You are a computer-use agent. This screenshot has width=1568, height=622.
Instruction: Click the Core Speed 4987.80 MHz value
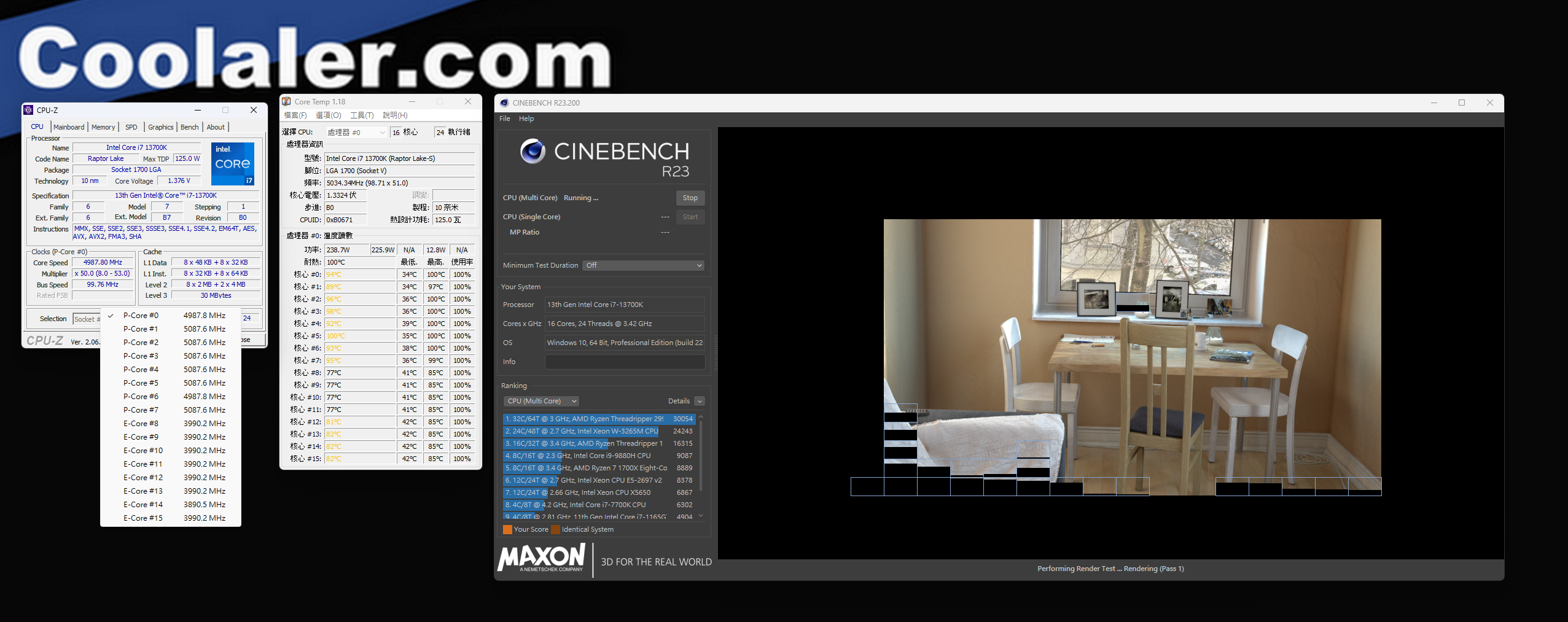pos(103,262)
